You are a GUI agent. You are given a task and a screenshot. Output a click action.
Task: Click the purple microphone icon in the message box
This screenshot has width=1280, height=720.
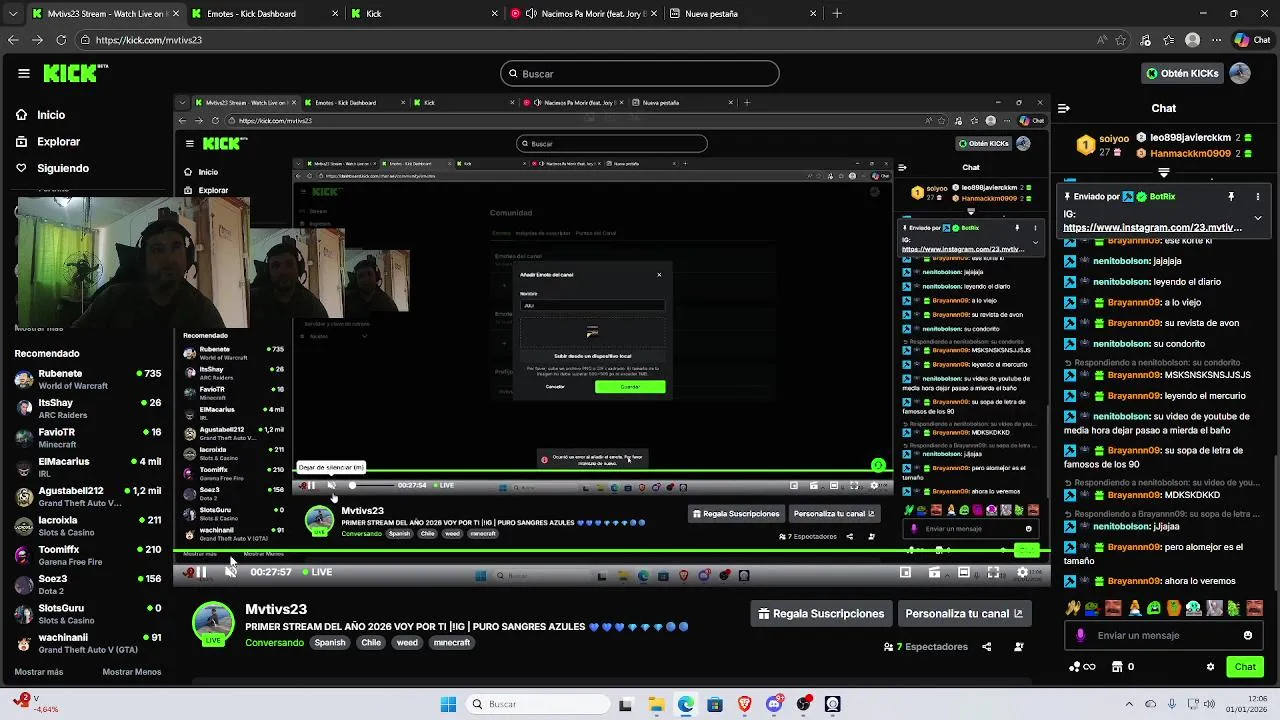tap(1080, 635)
